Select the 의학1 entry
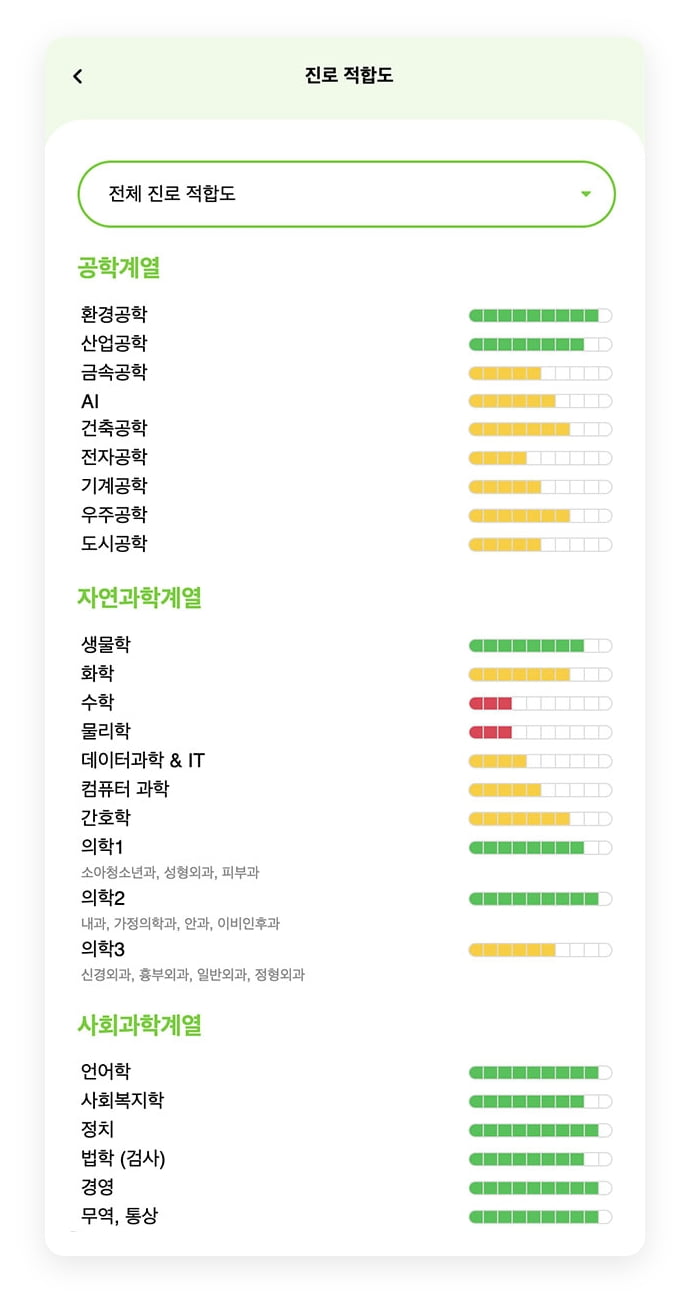 pos(102,845)
